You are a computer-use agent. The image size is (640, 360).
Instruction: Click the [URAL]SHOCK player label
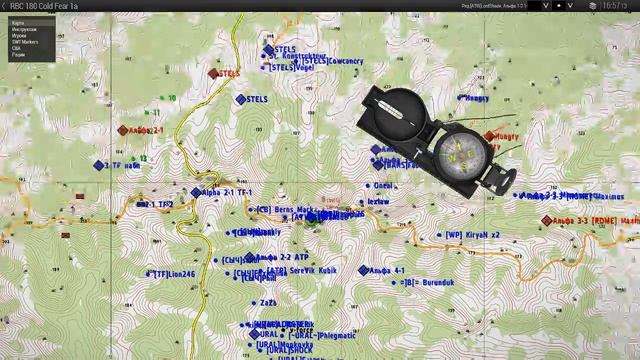[290, 350]
